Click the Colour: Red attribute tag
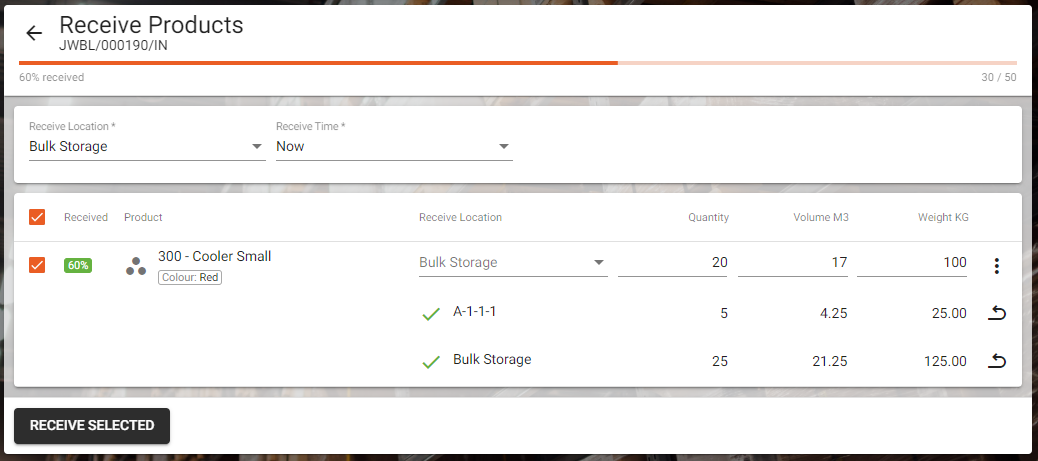Image resolution: width=1038 pixels, height=461 pixels. [x=190, y=278]
